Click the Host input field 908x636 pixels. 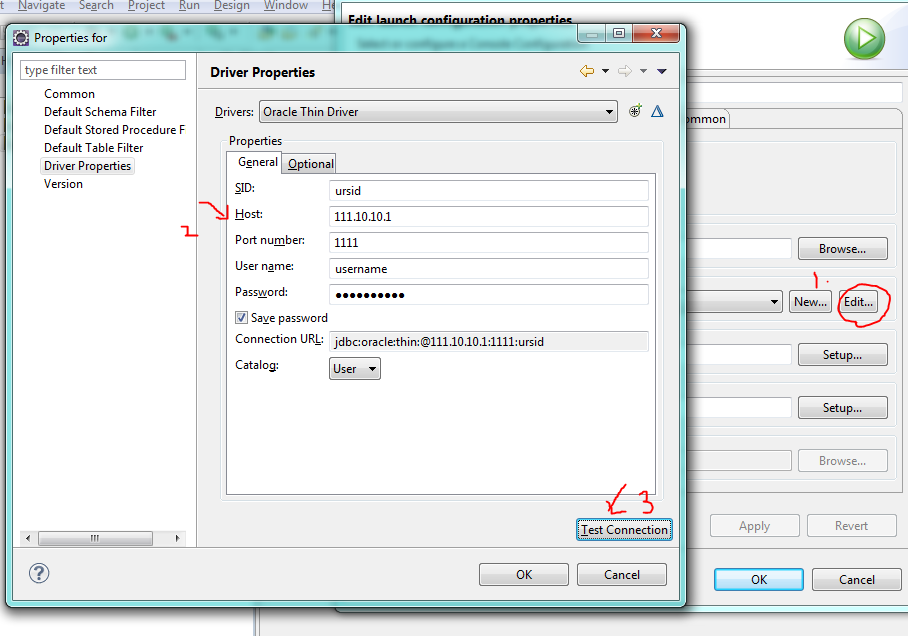pos(489,217)
